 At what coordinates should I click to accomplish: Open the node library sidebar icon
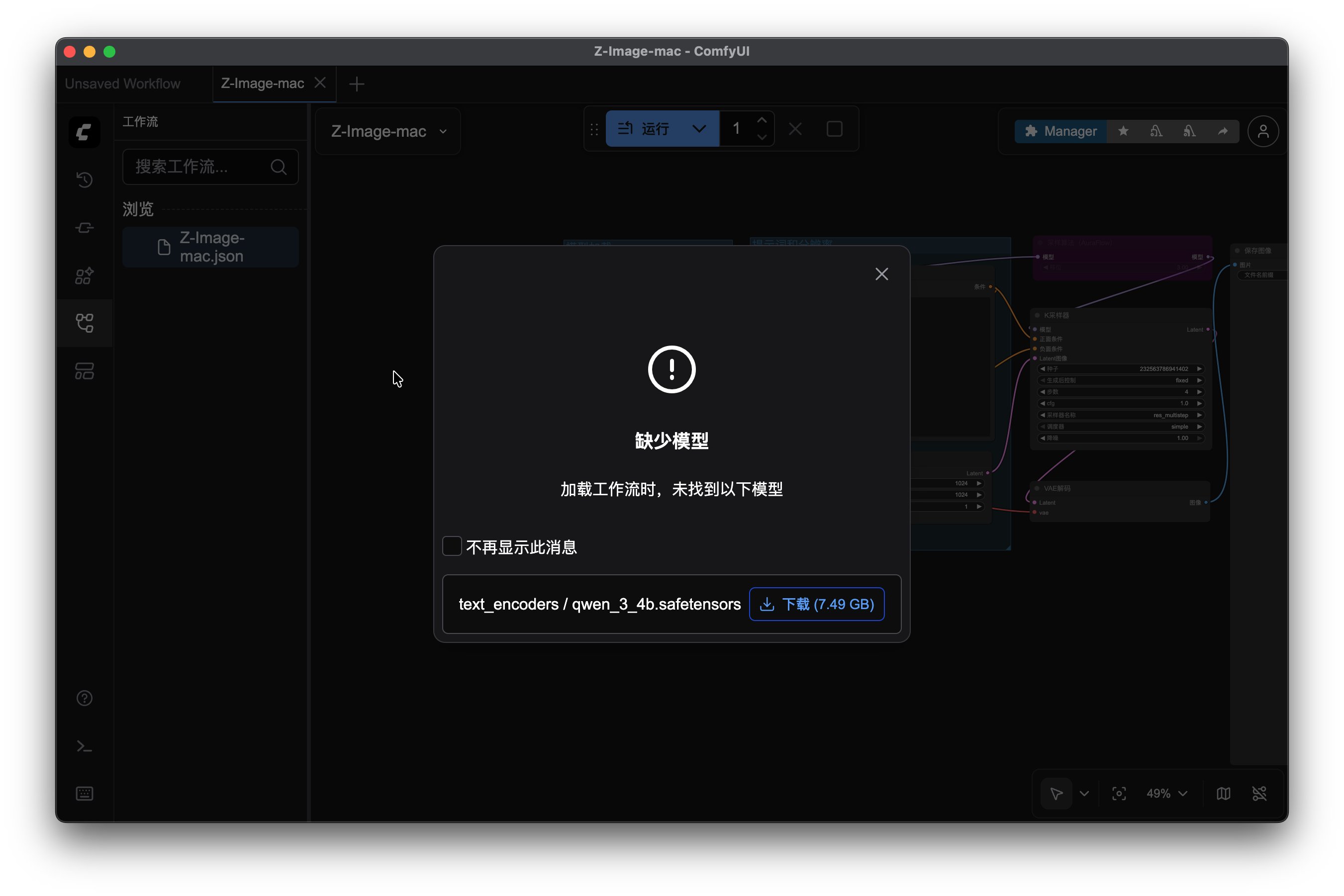[85, 228]
